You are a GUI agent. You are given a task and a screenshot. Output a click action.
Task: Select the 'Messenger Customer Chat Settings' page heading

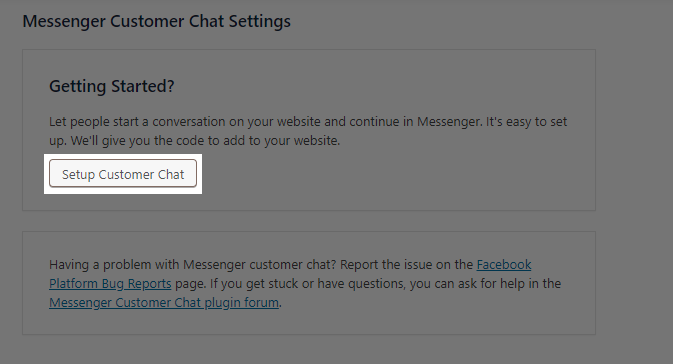[156, 21]
